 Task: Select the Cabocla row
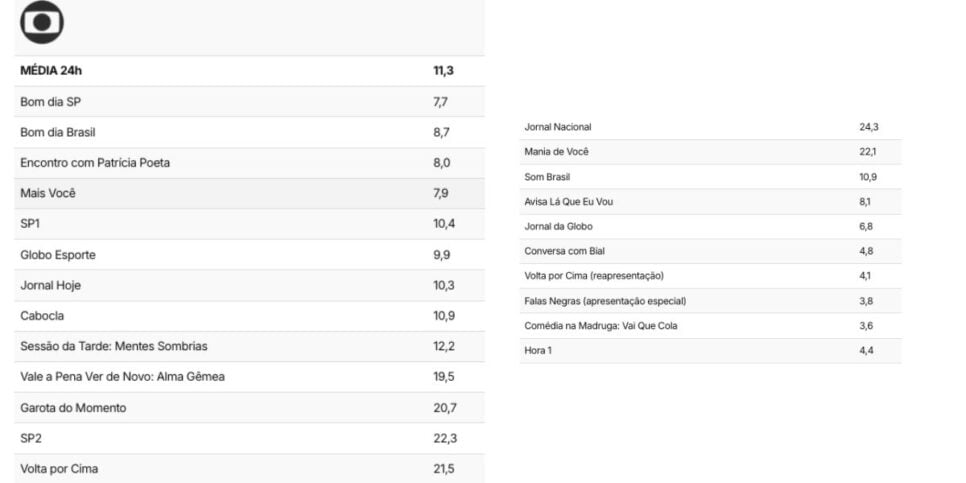point(249,316)
